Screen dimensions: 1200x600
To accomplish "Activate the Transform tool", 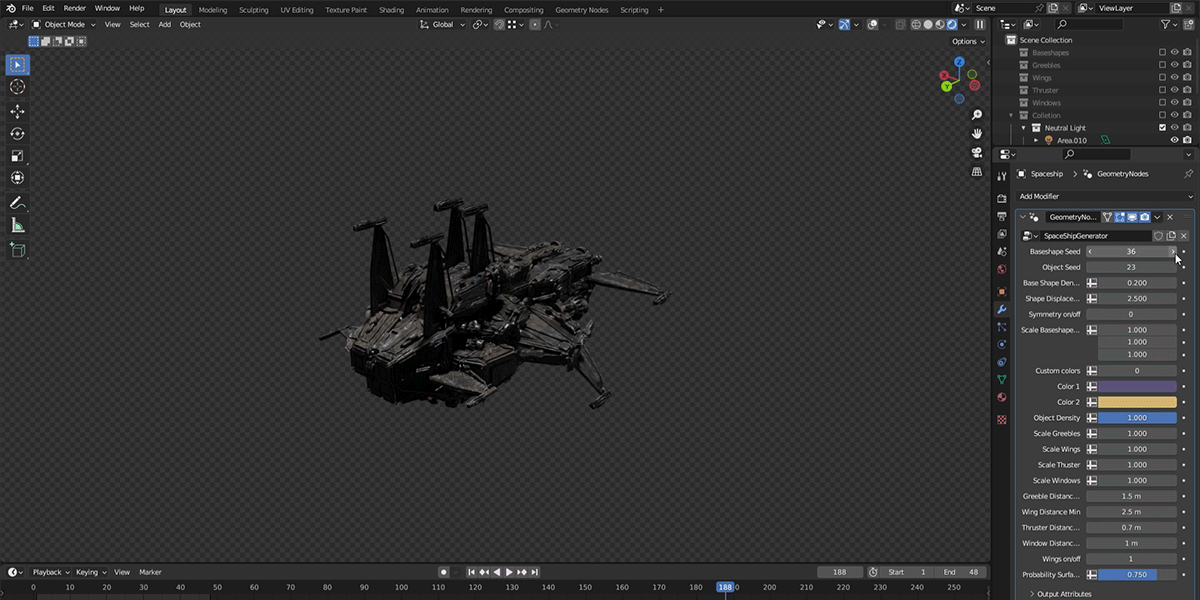I will [x=17, y=178].
